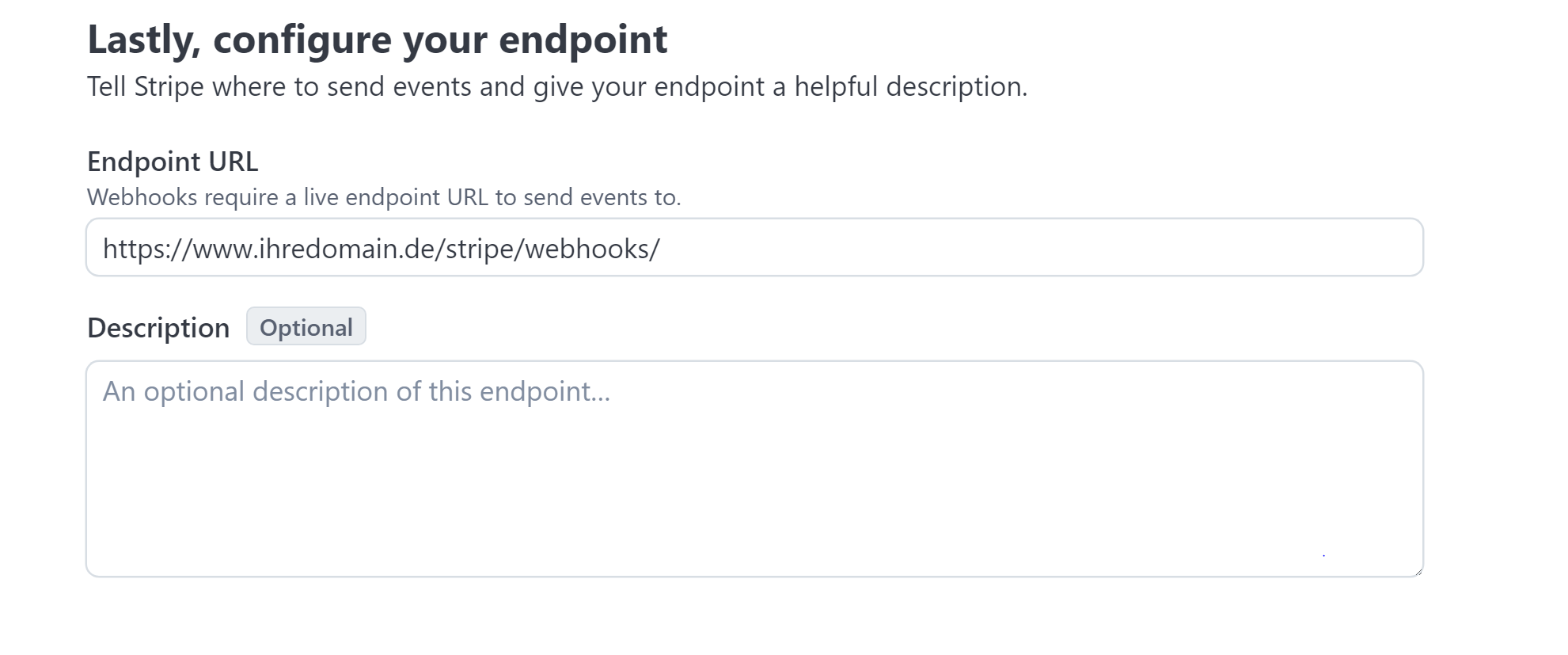This screenshot has width=1568, height=655.
Task: Click the word "endpoint" in the main heading
Action: 583,40
